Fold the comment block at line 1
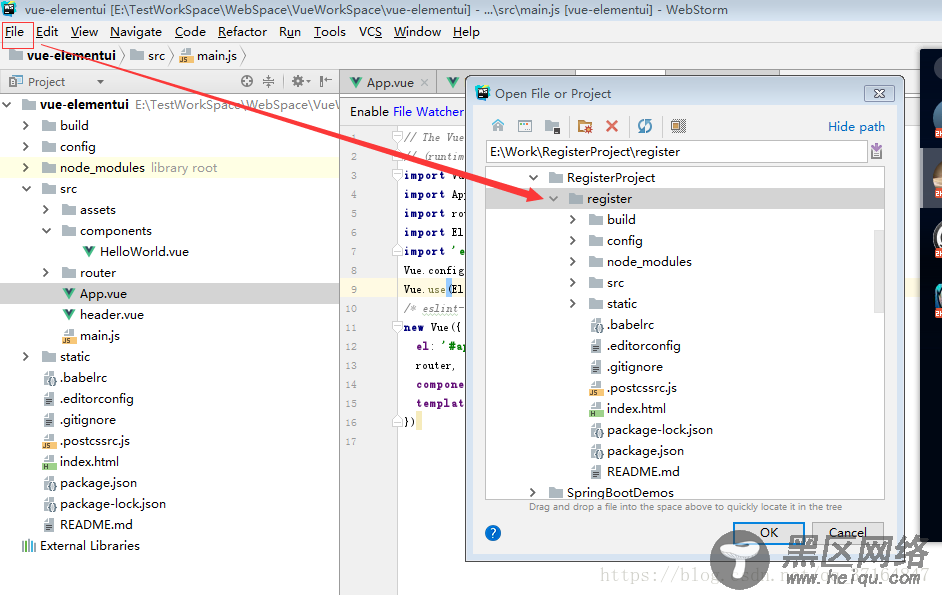This screenshot has width=942, height=595. click(x=397, y=137)
